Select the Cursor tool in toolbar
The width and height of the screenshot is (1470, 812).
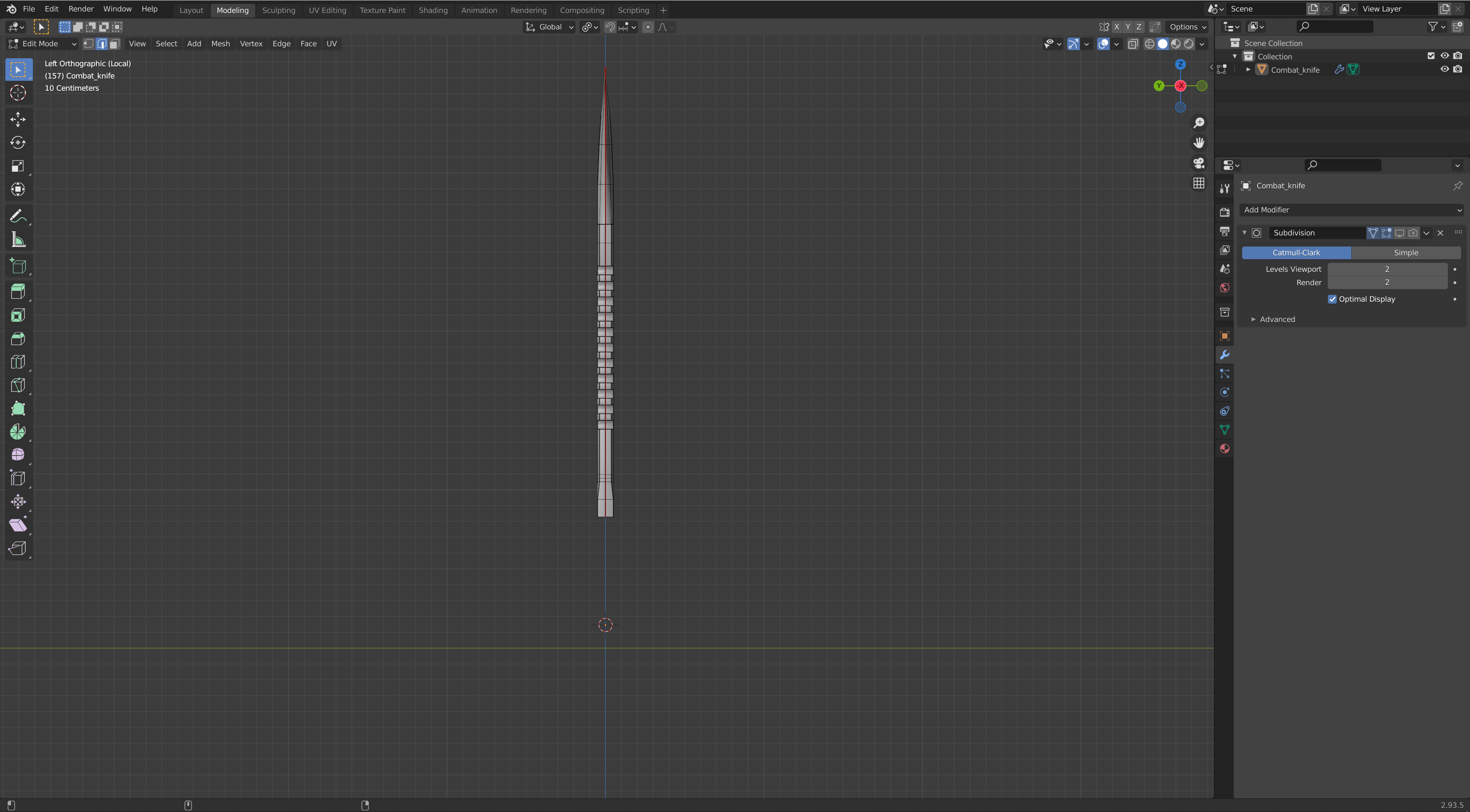18,93
